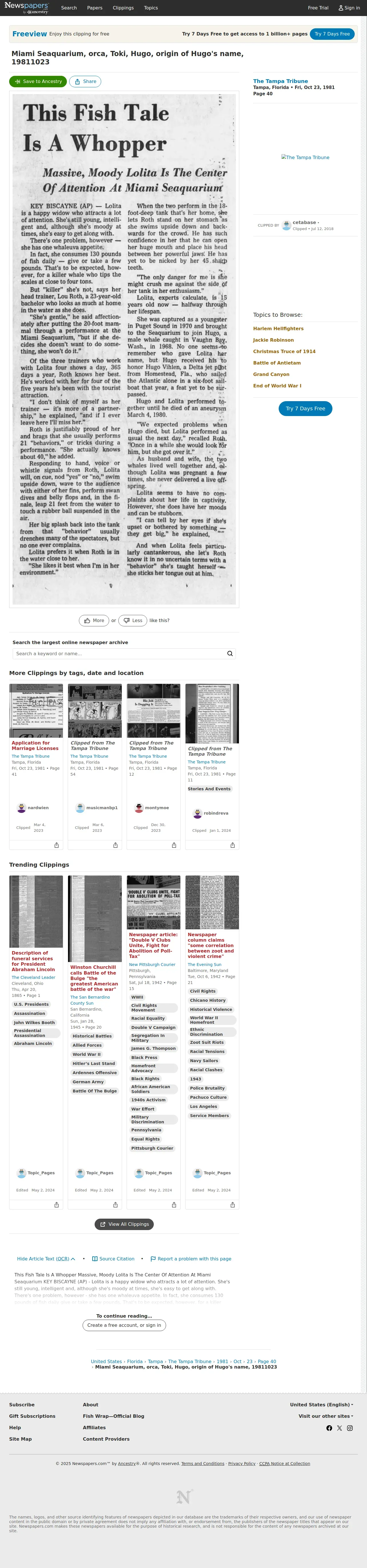Click the Save to Ancestry button
The width and height of the screenshot is (367, 1568).
[38, 82]
